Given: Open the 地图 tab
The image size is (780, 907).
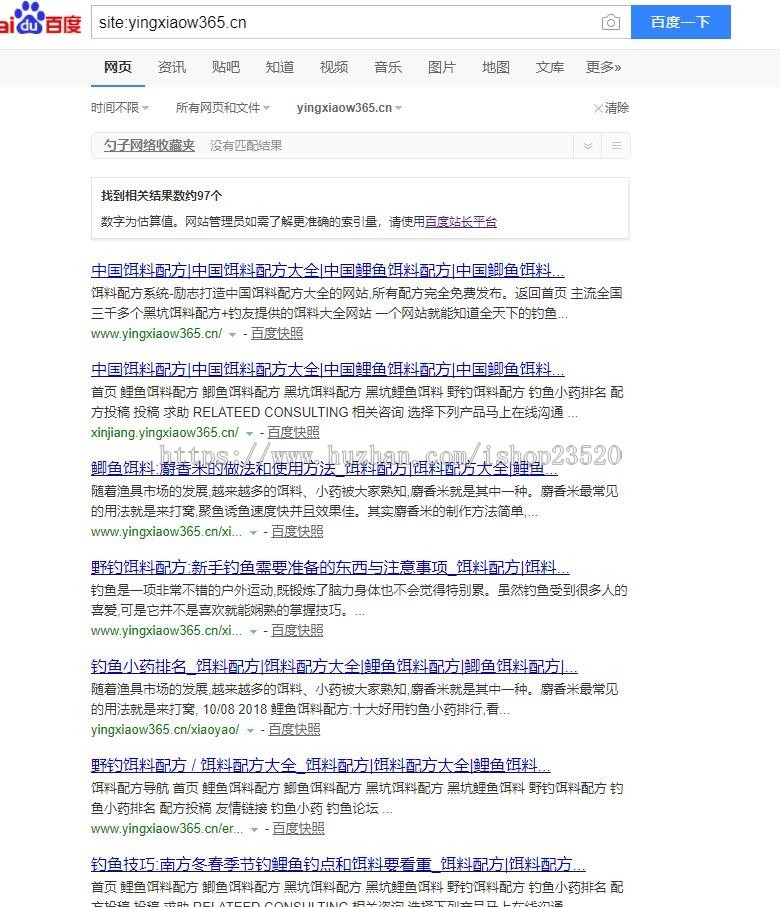Looking at the screenshot, I should (496, 67).
